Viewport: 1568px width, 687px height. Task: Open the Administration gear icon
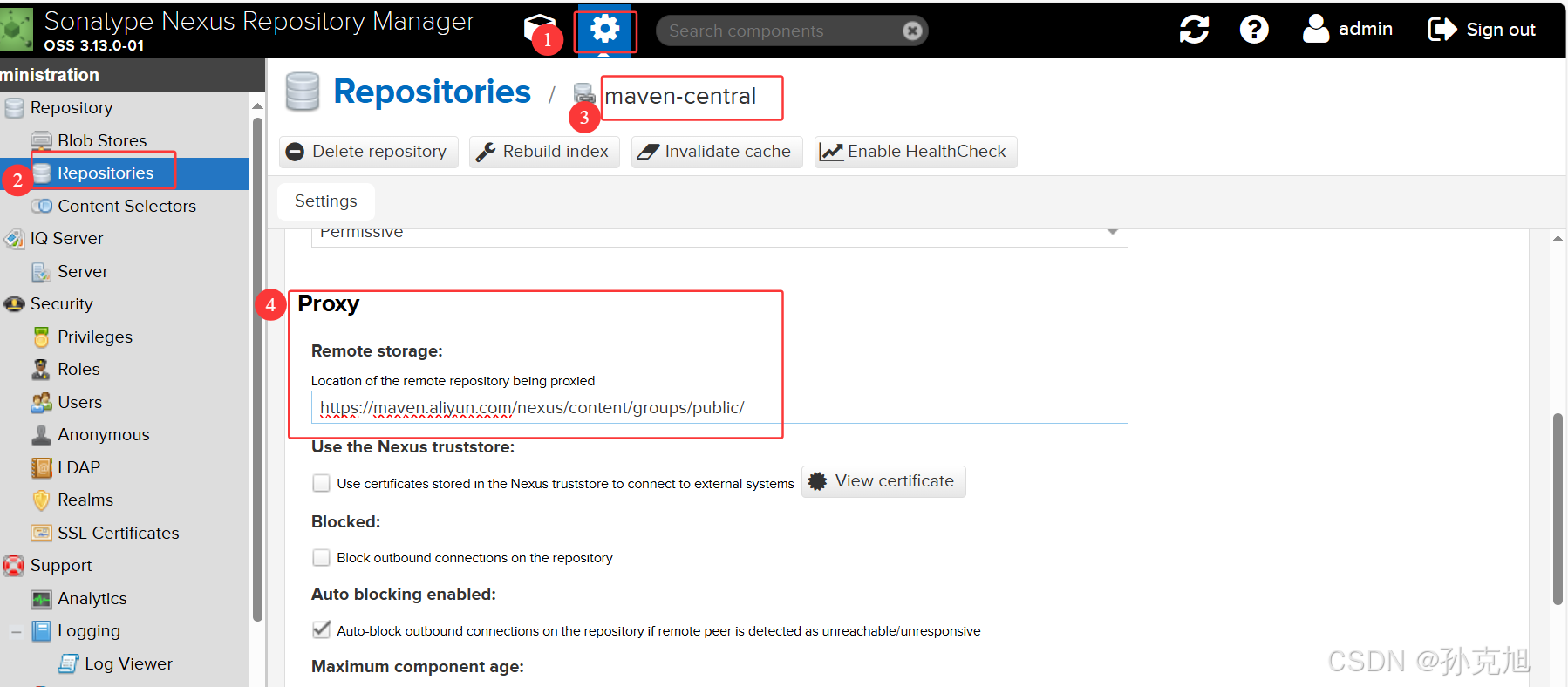tap(604, 30)
